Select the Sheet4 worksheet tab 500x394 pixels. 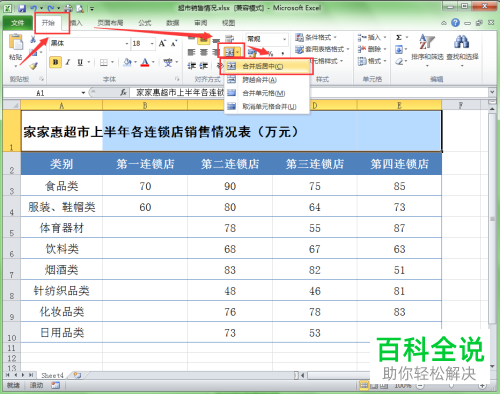click(x=52, y=376)
